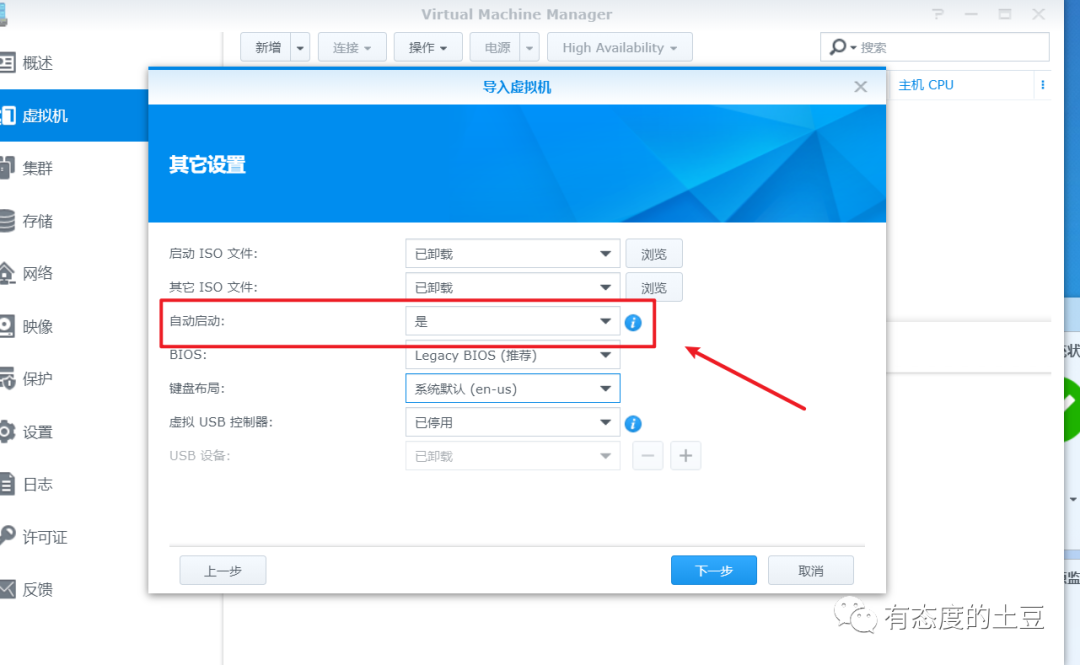Open the 键盘布局 dropdown
Viewport: 1080px width, 665px height.
[x=512, y=389]
